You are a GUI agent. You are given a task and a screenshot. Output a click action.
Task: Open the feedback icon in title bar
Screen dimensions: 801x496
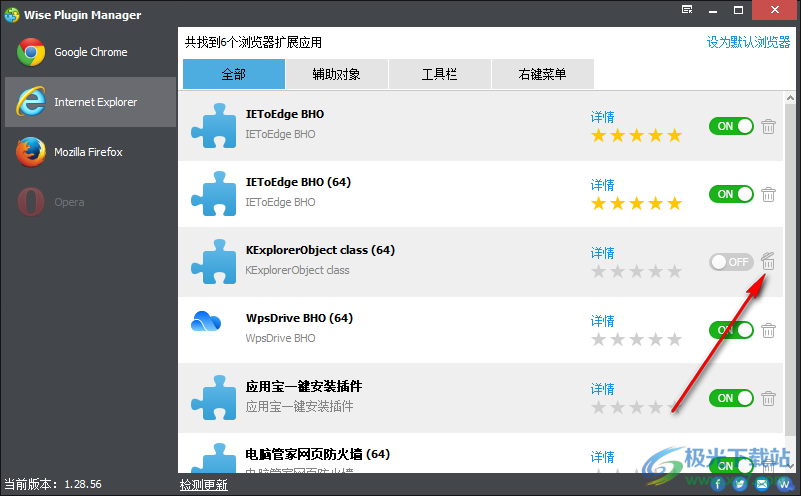pyautogui.click(x=687, y=10)
